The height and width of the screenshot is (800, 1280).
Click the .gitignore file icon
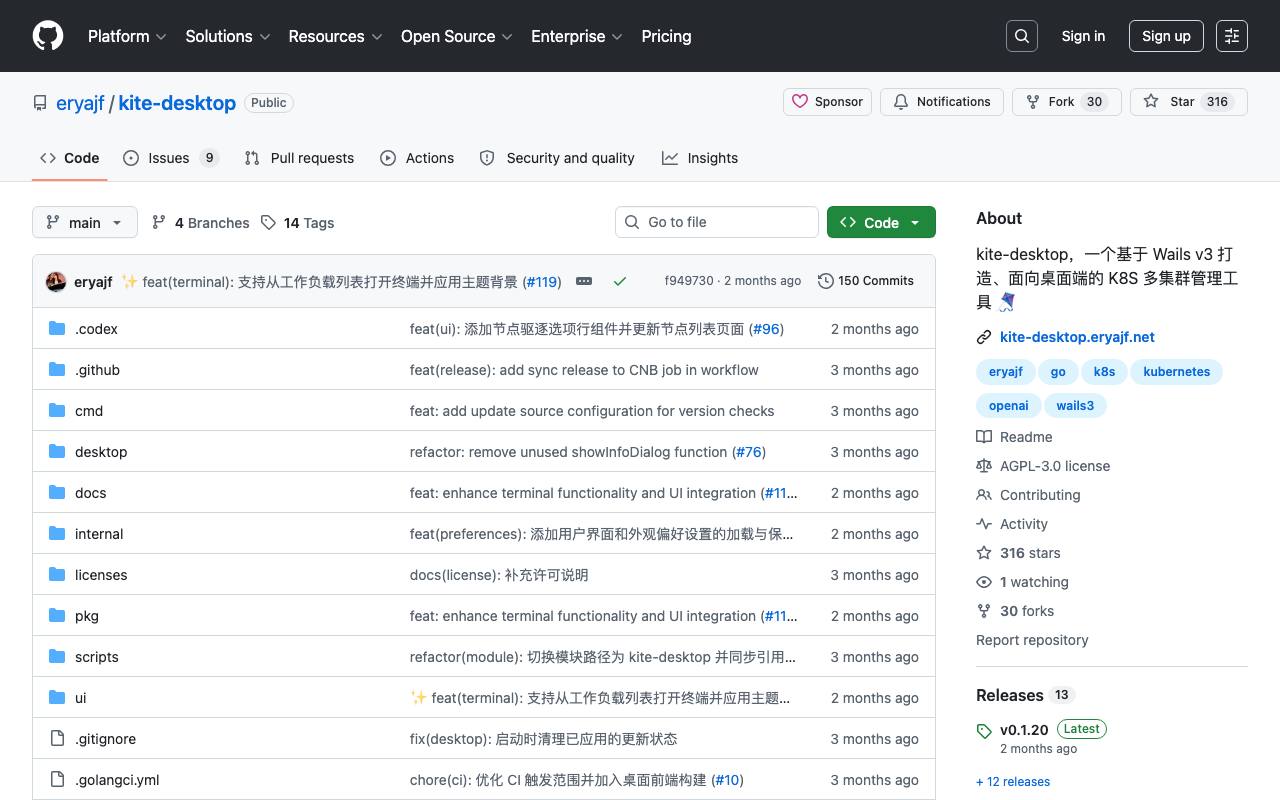click(x=57, y=738)
